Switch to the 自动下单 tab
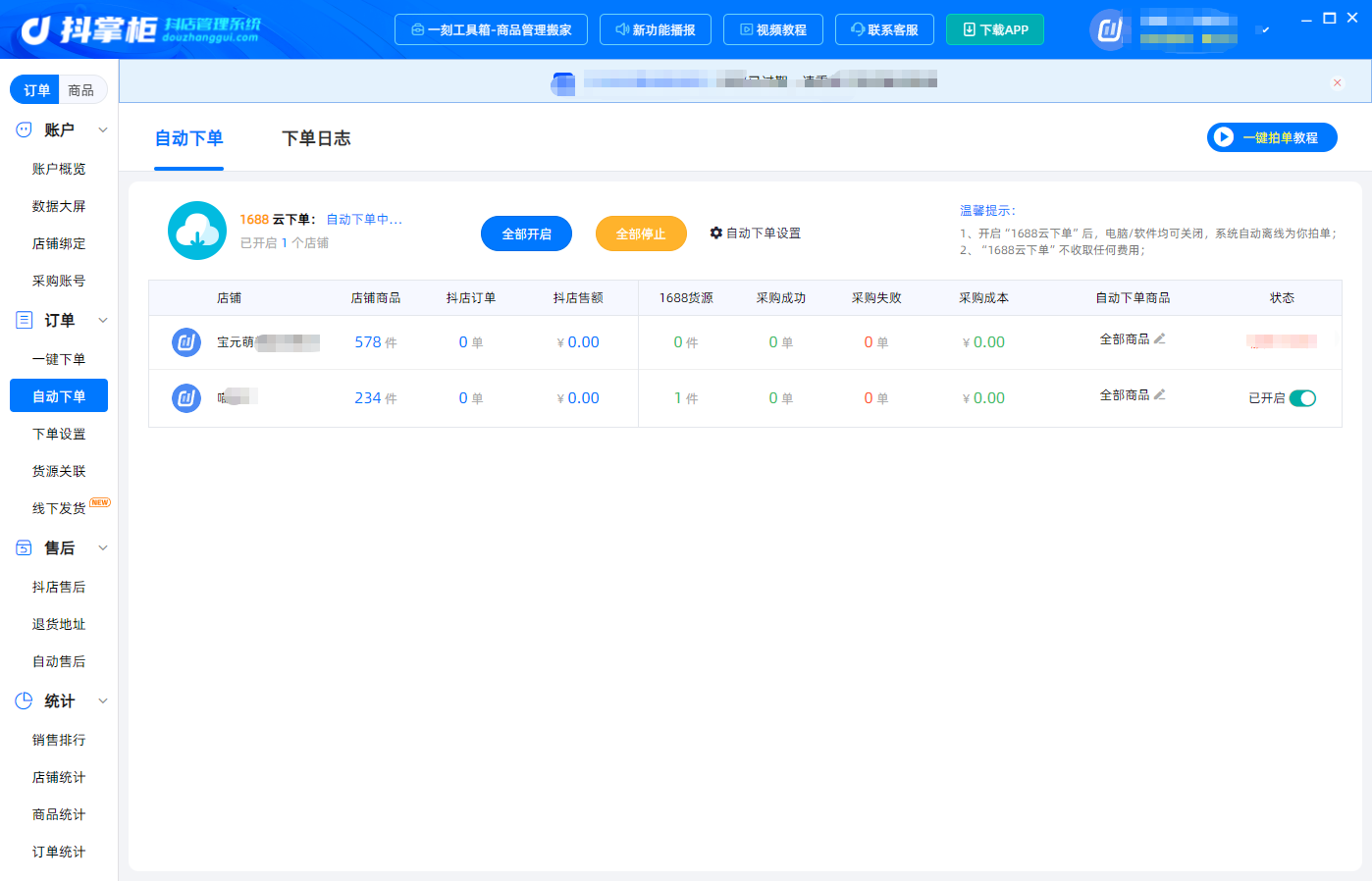Screen dimensions: 1372x881 click(x=189, y=138)
